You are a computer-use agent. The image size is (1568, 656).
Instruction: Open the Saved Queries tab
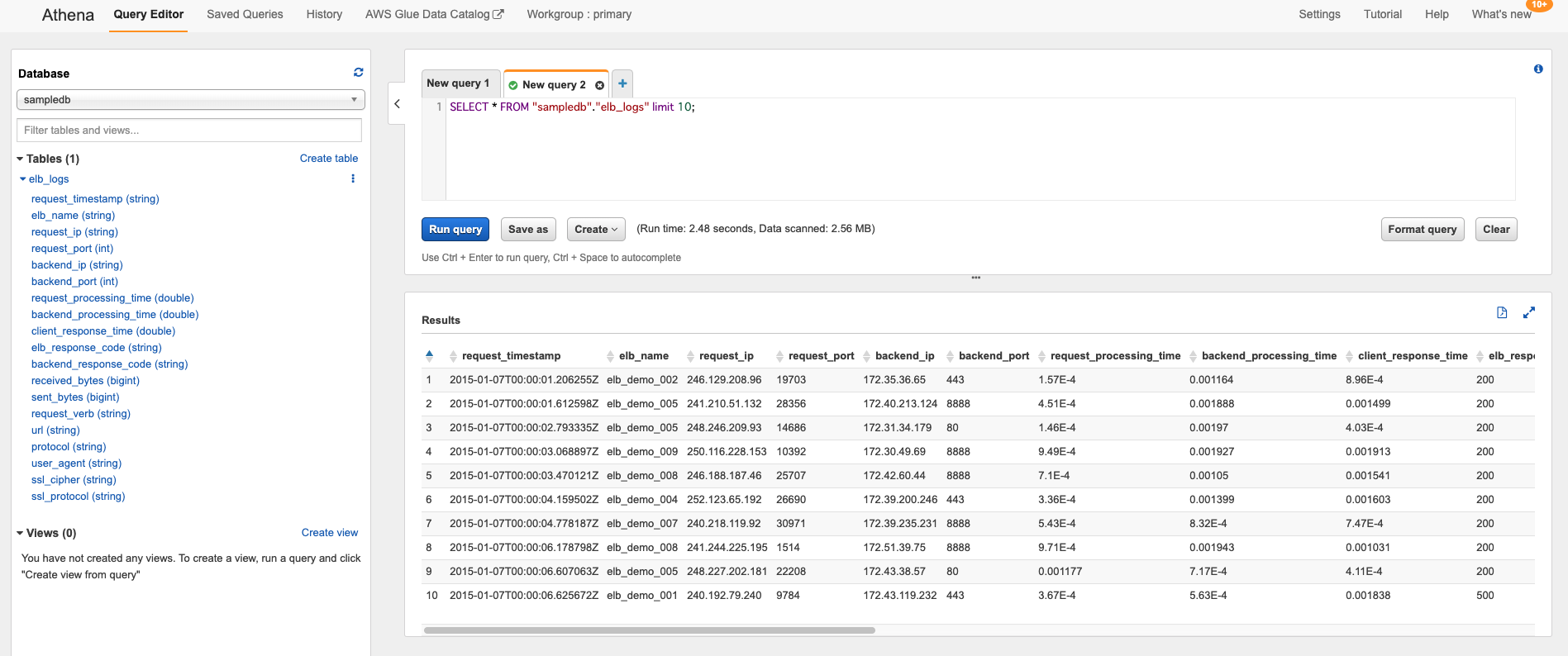(x=245, y=14)
